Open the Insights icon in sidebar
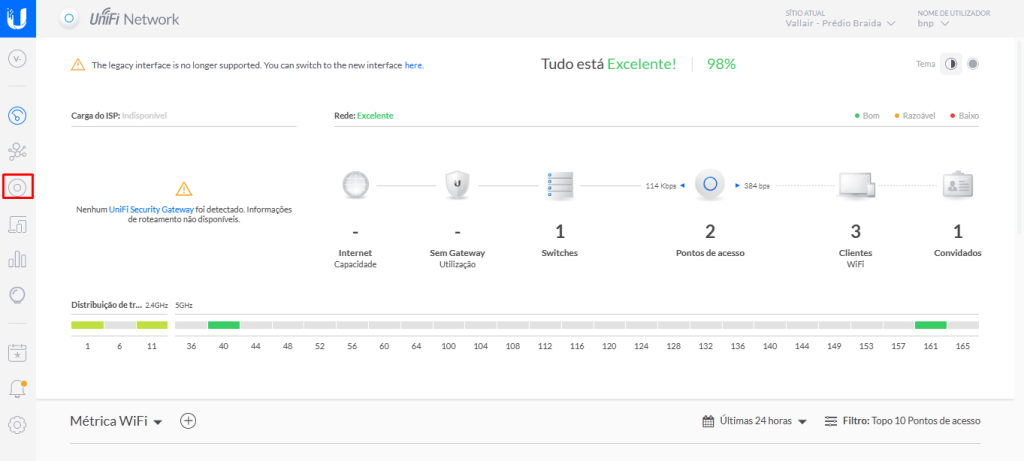The image size is (1024, 461). (17, 294)
